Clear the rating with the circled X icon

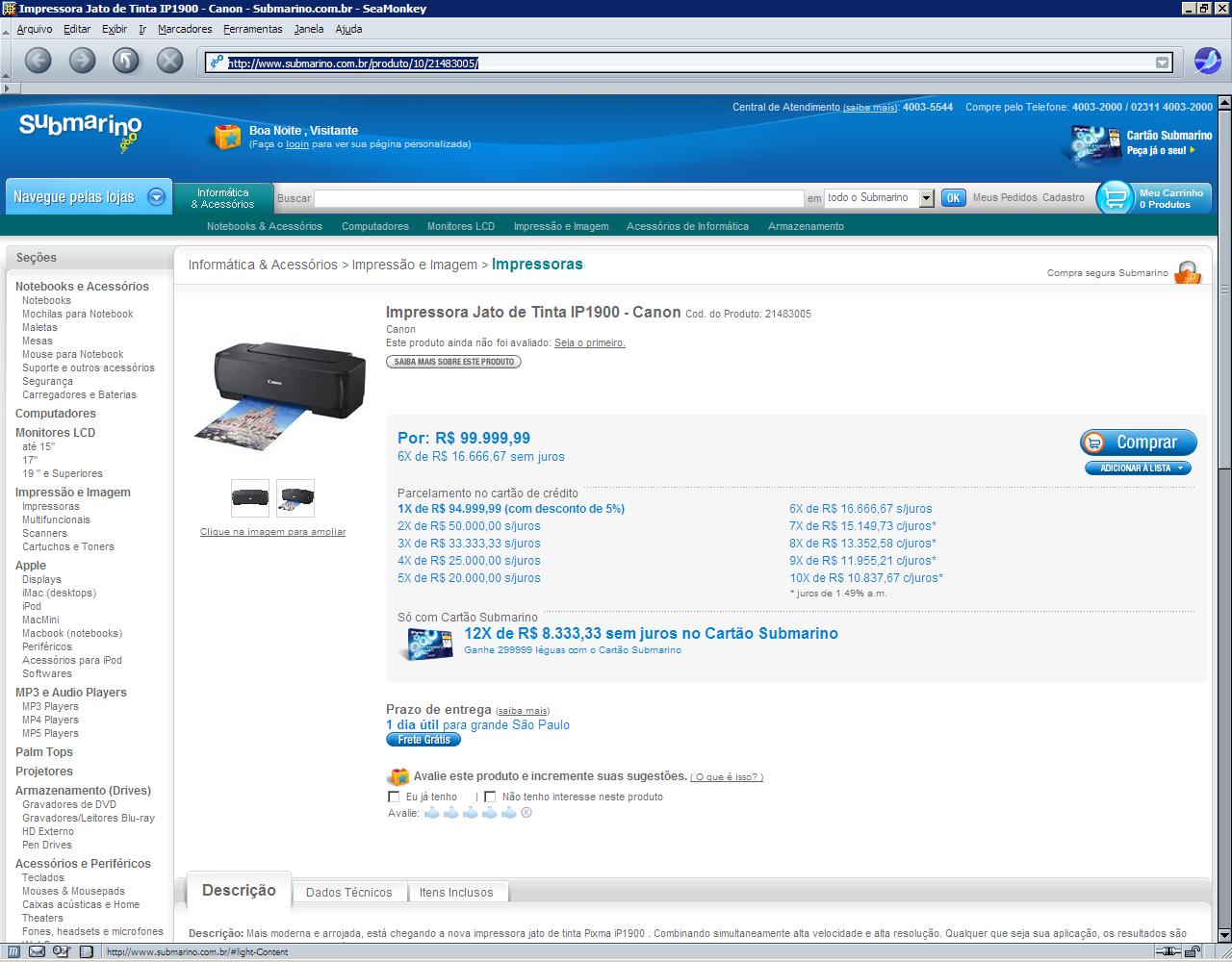[526, 813]
